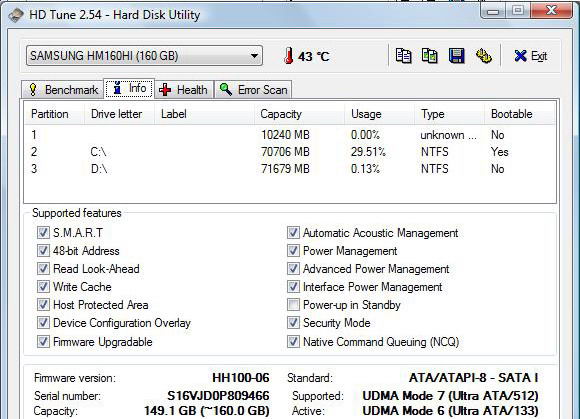Click the Exit button
This screenshot has height=419, width=580.
point(531,56)
